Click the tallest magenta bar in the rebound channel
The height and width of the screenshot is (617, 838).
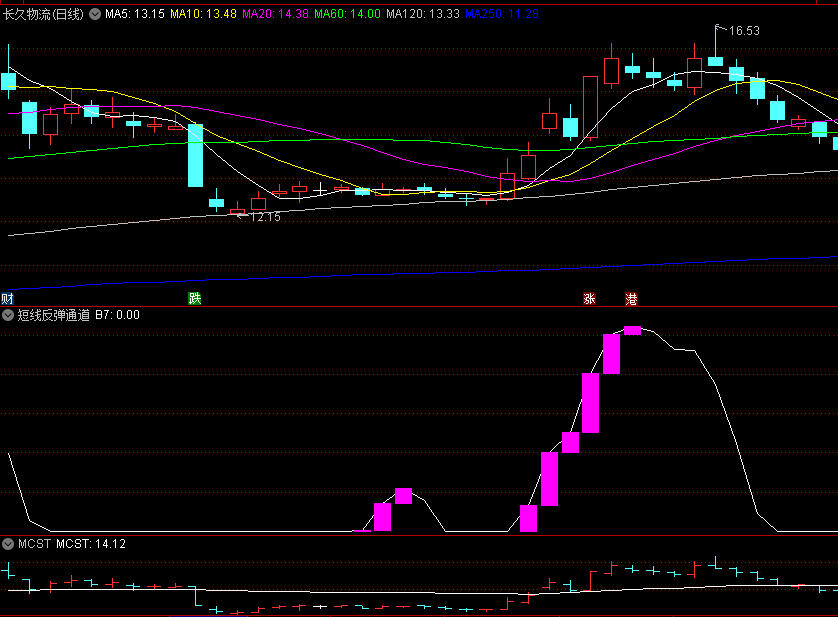point(591,403)
